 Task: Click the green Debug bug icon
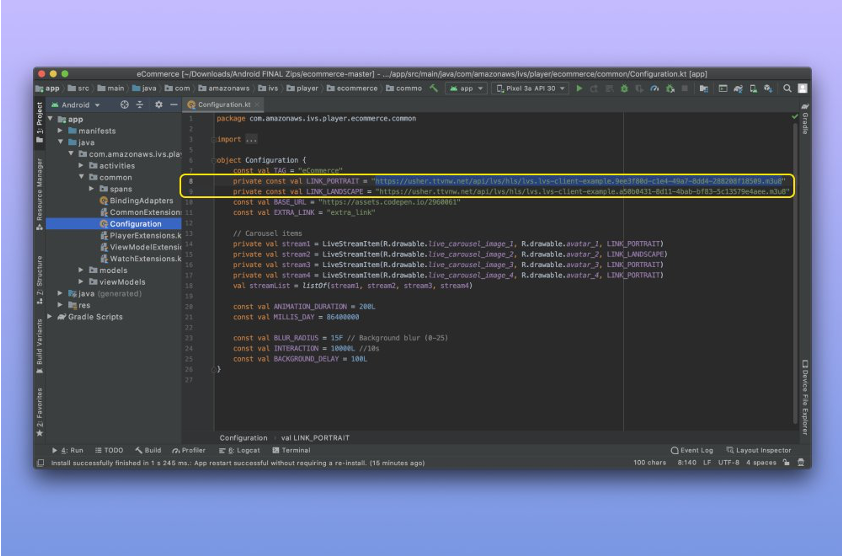(x=624, y=88)
